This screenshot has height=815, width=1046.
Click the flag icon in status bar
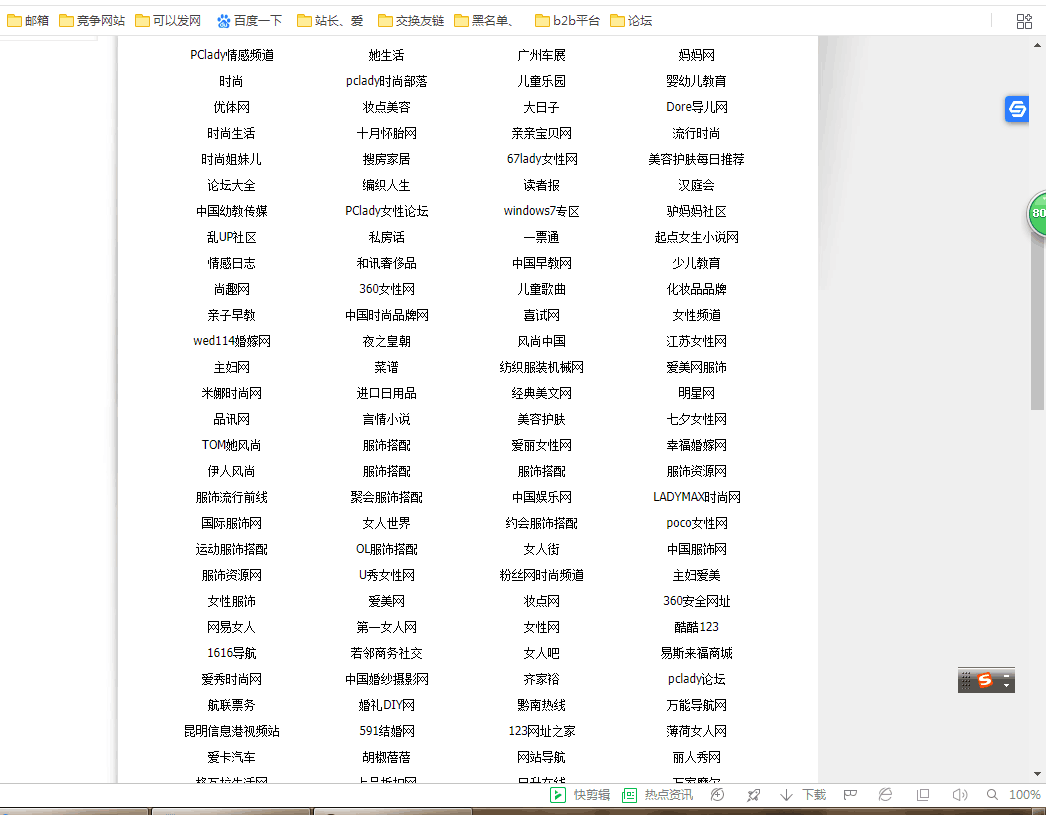pyautogui.click(x=850, y=794)
